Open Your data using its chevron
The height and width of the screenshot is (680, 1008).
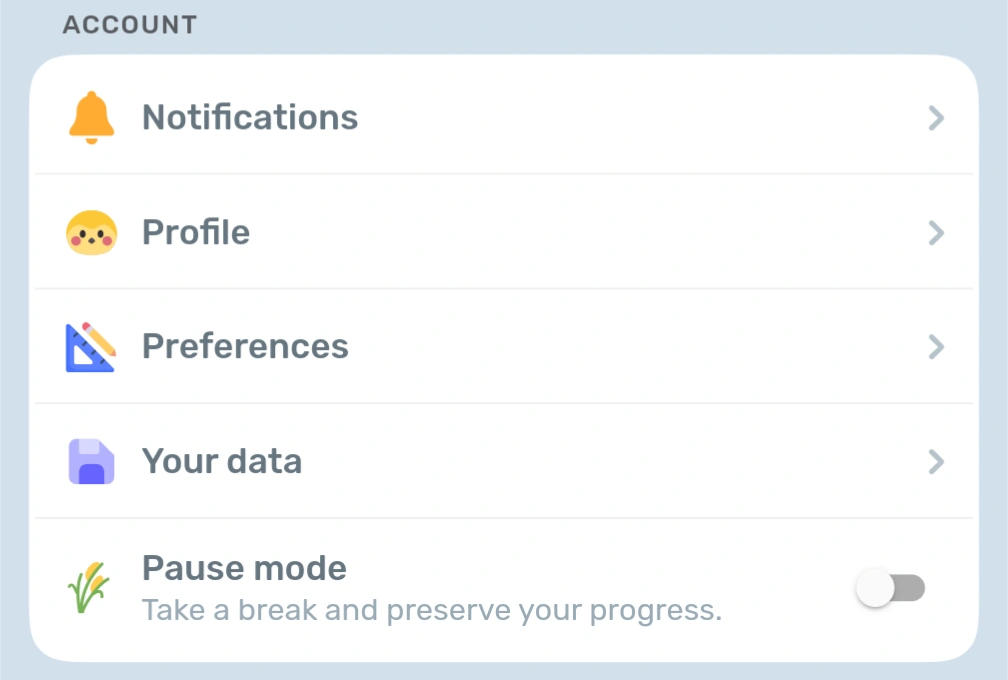[x=936, y=462]
